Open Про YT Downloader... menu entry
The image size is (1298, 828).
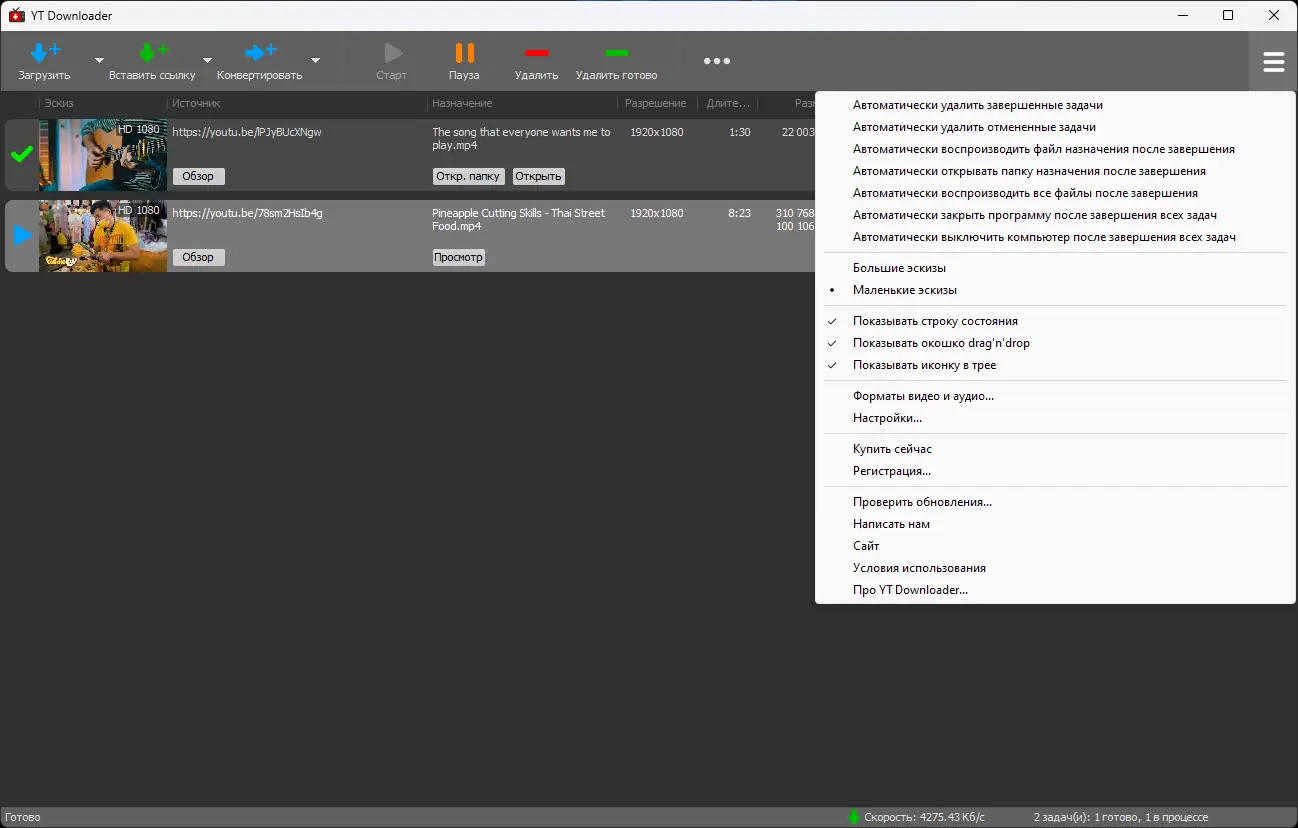(1055, 590)
